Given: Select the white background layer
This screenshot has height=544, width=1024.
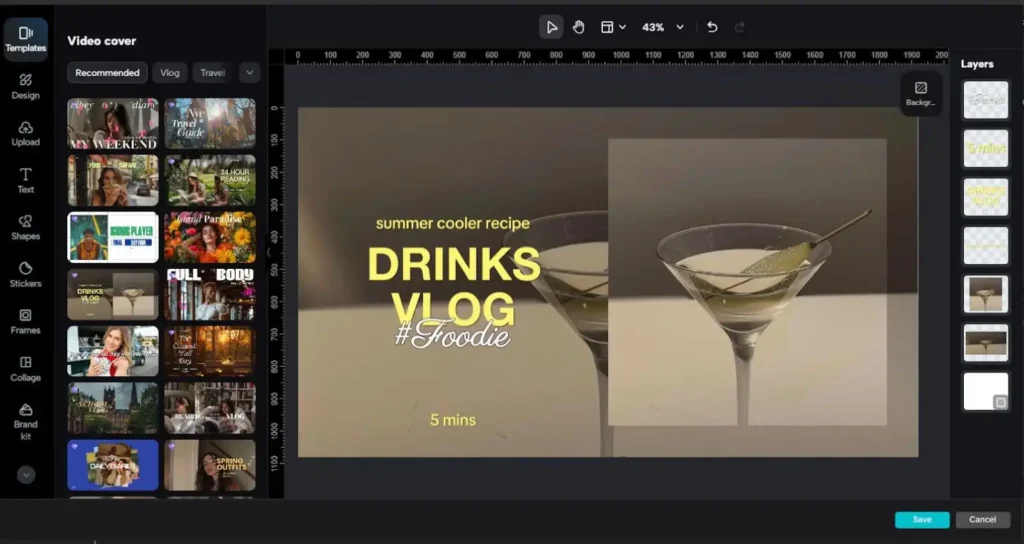Looking at the screenshot, I should 985,391.
